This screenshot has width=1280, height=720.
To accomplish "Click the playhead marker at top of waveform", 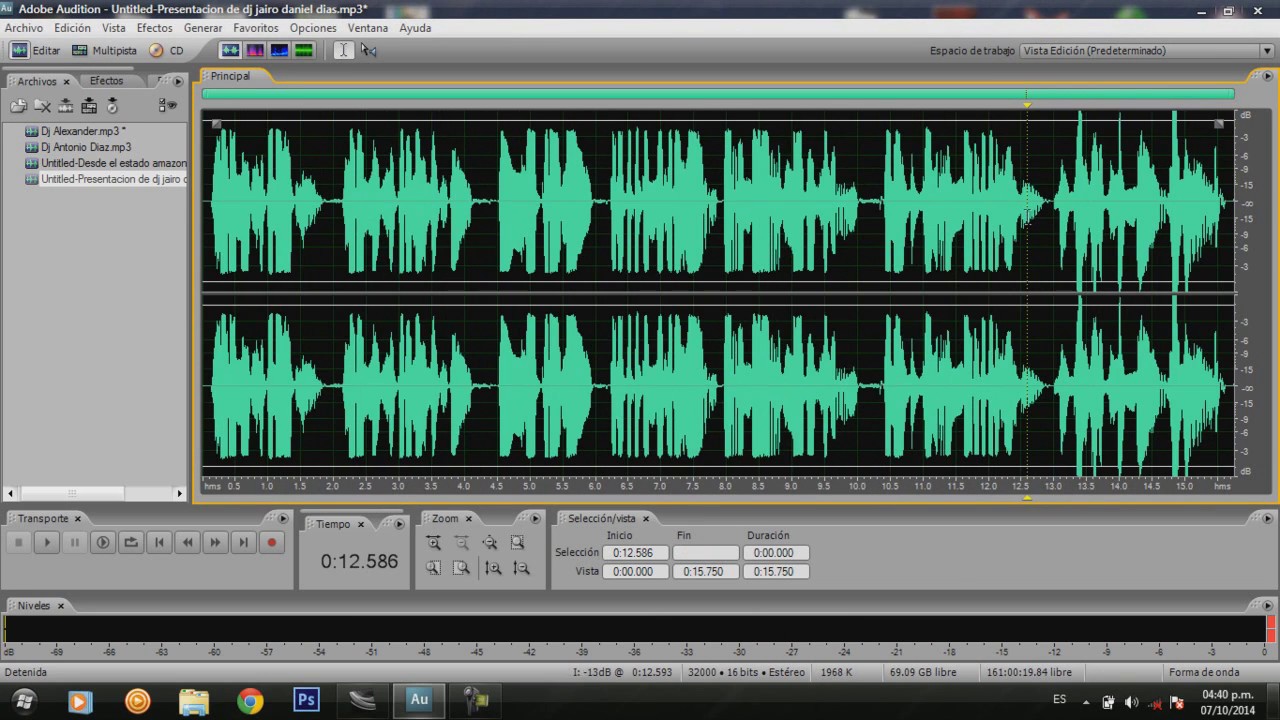I will pyautogui.click(x=1027, y=104).
